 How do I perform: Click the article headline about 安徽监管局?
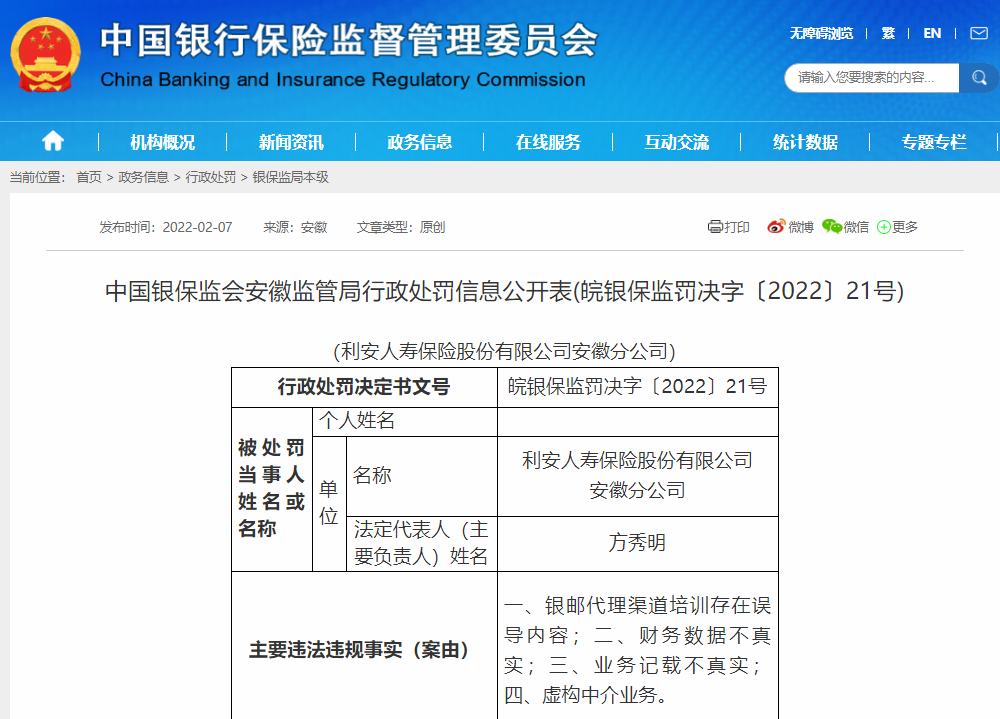point(504,291)
